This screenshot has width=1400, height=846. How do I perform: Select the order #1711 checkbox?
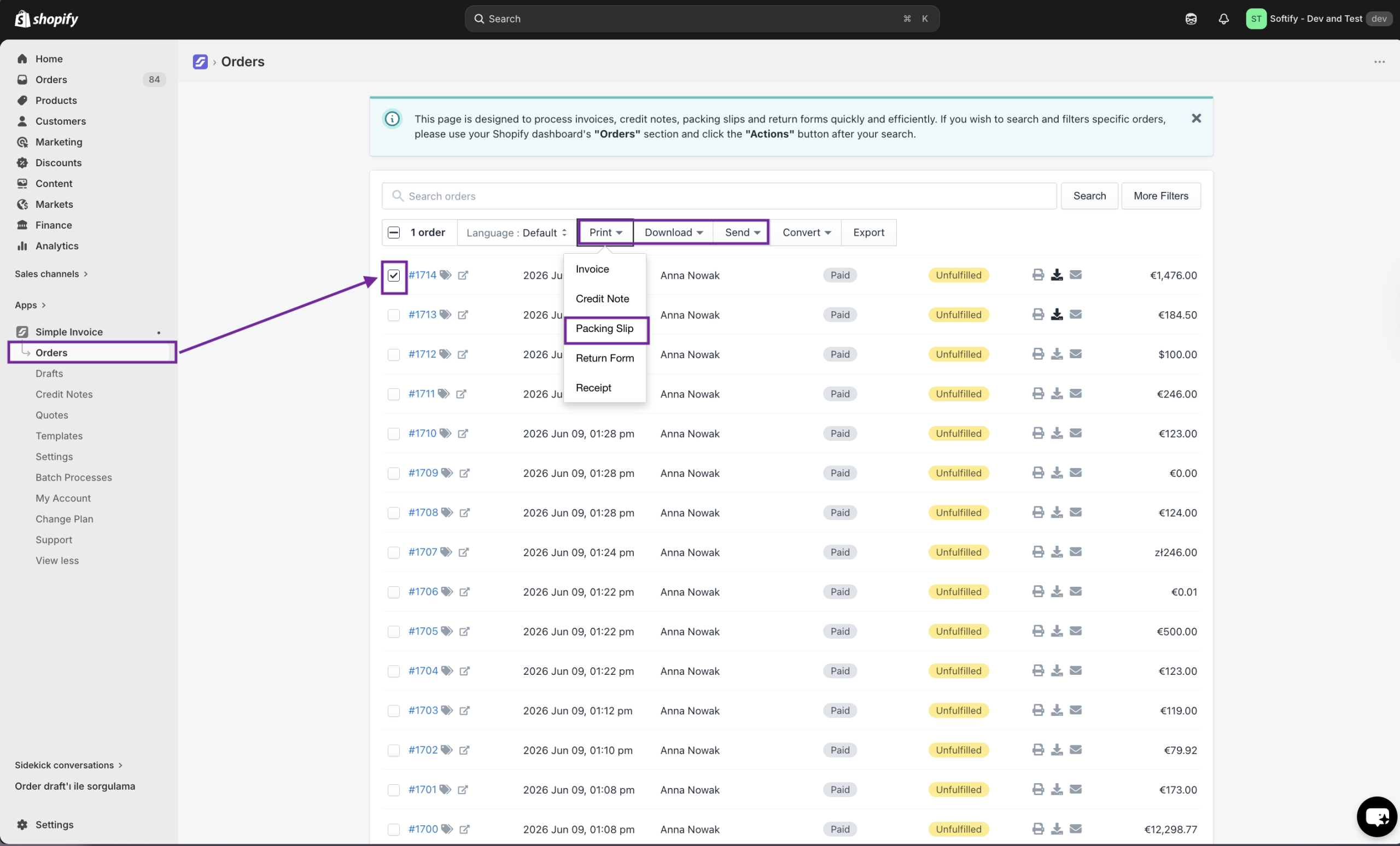pos(394,394)
